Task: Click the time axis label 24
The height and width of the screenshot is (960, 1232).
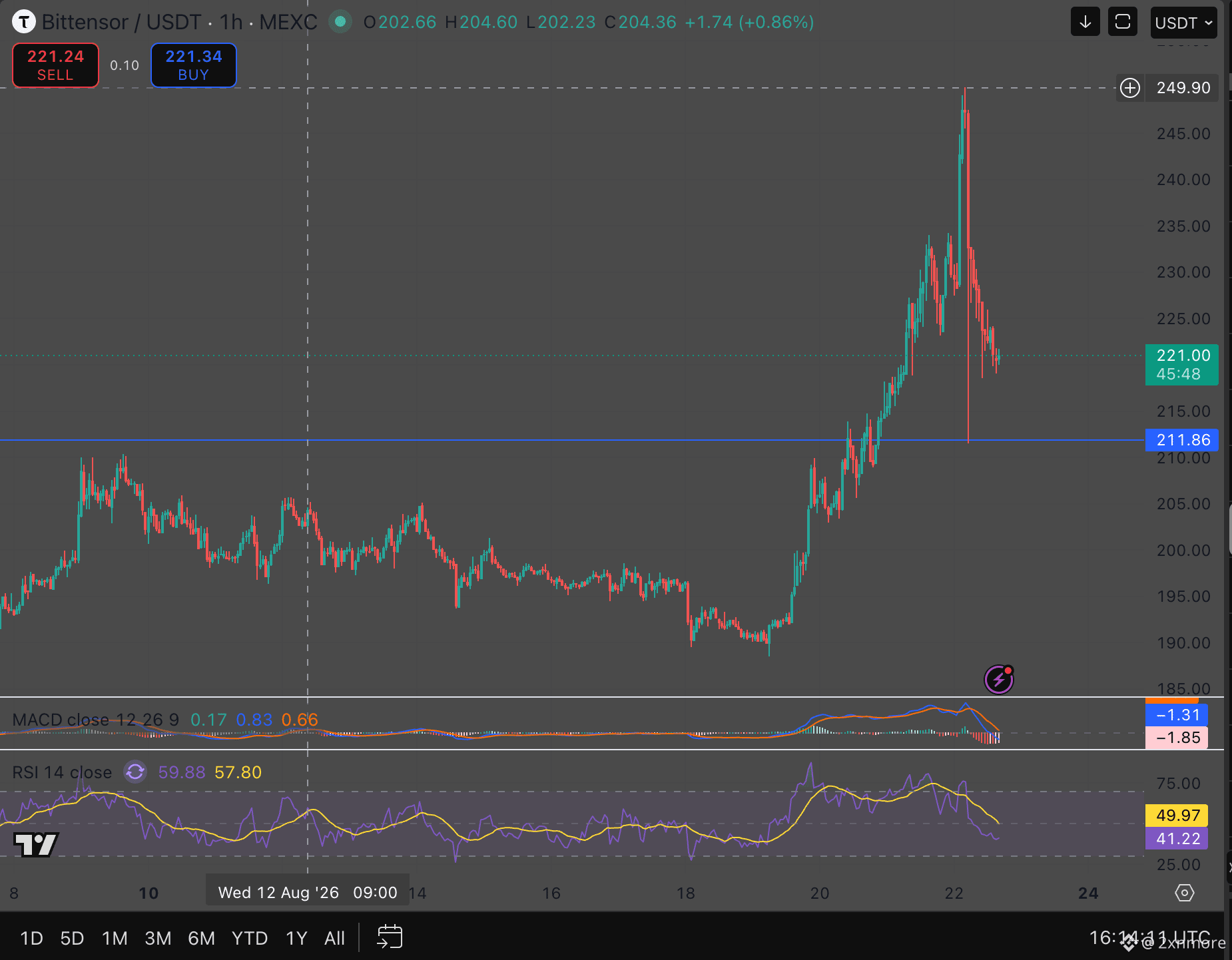Action: coord(1088,893)
